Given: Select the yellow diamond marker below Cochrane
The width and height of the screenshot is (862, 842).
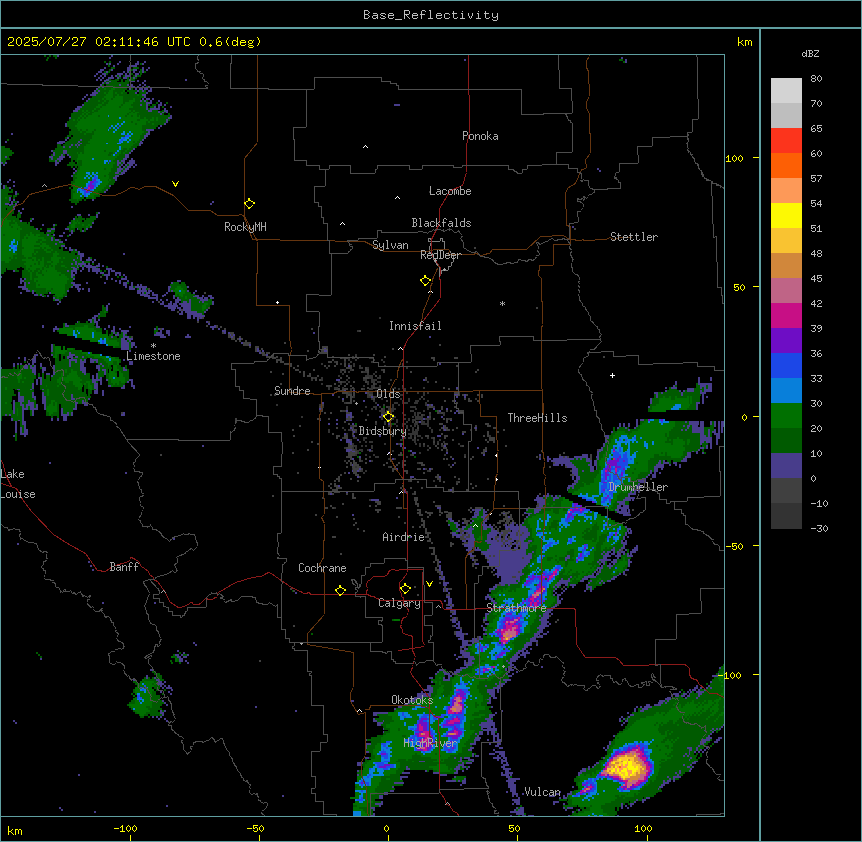Looking at the screenshot, I should tap(340, 590).
